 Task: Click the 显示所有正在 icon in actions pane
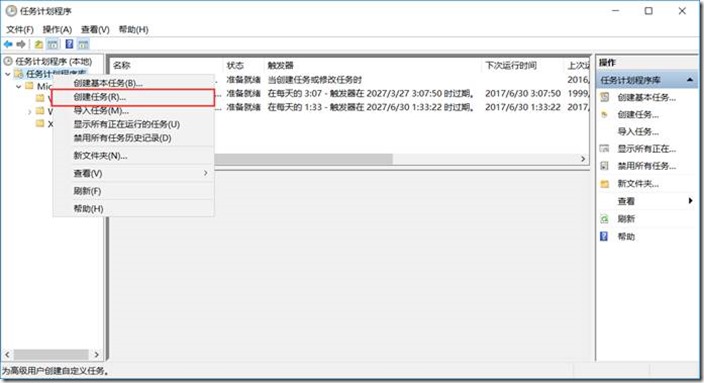605,149
